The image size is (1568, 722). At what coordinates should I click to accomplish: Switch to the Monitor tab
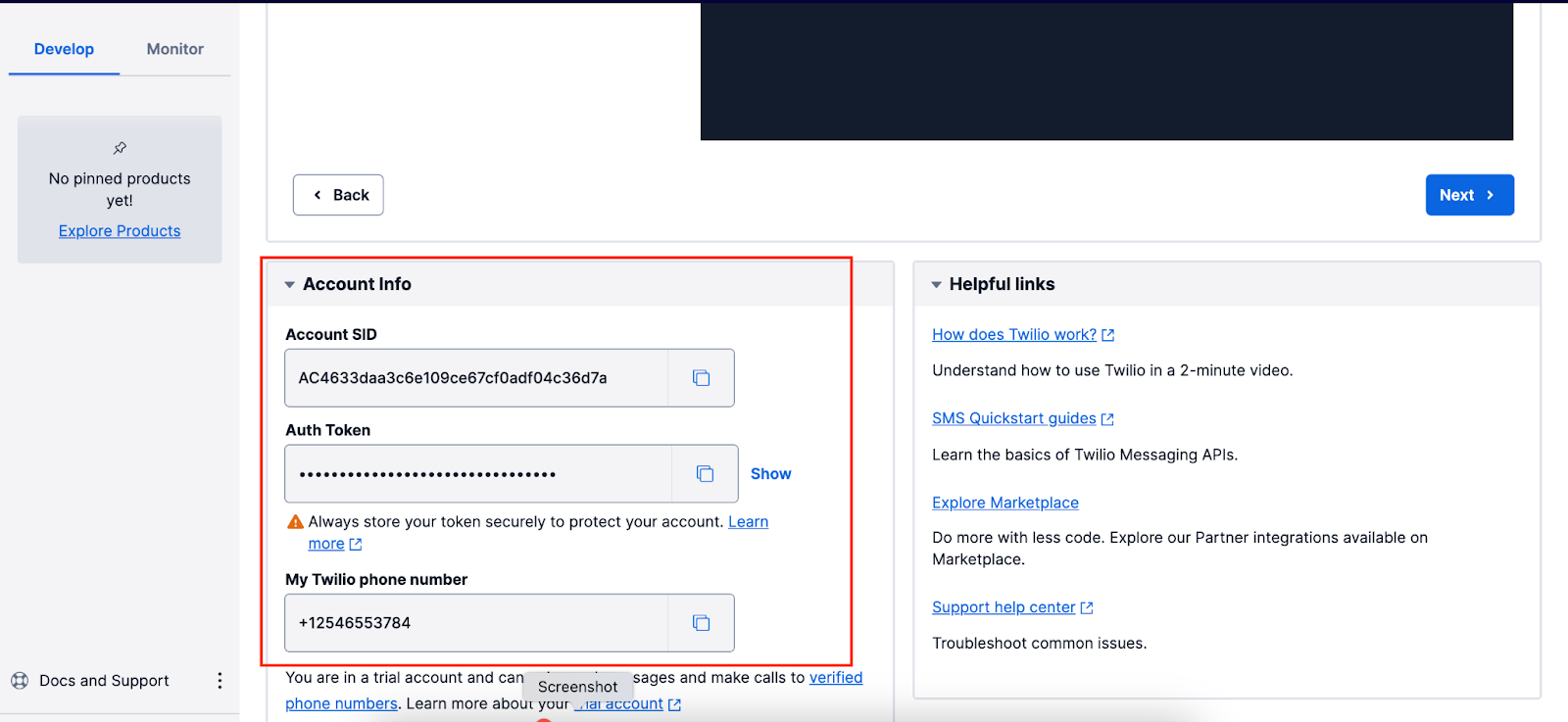[175, 49]
